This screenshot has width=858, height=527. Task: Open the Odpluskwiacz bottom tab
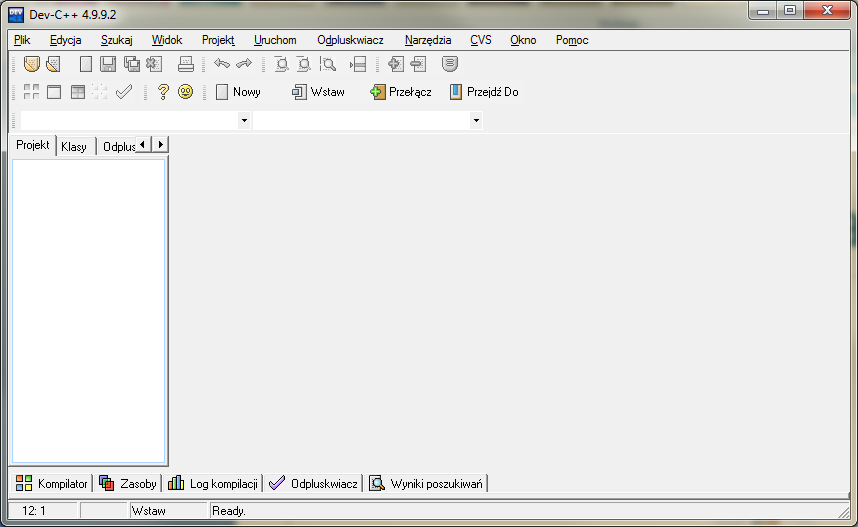point(314,483)
